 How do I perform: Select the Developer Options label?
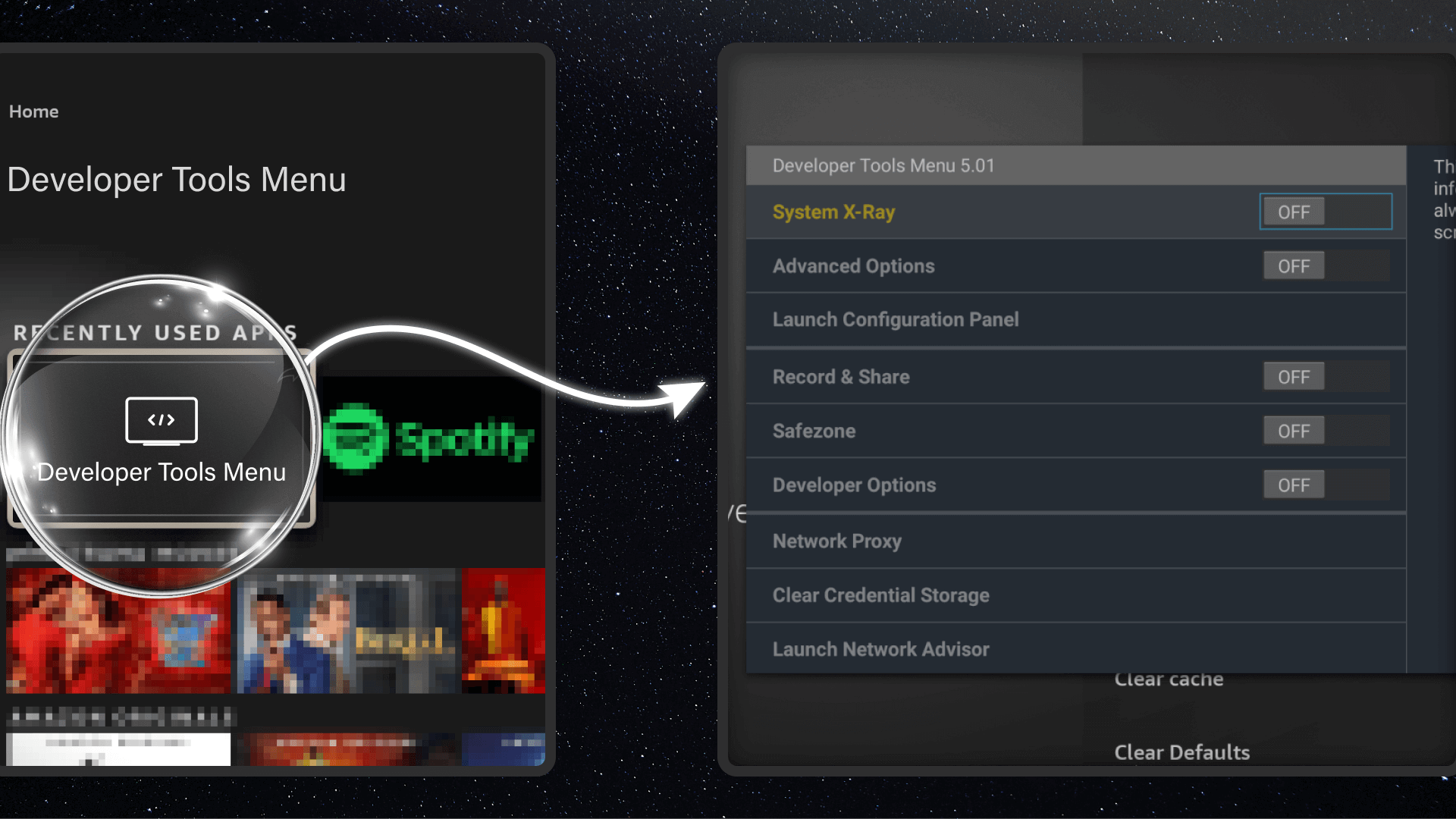(854, 485)
